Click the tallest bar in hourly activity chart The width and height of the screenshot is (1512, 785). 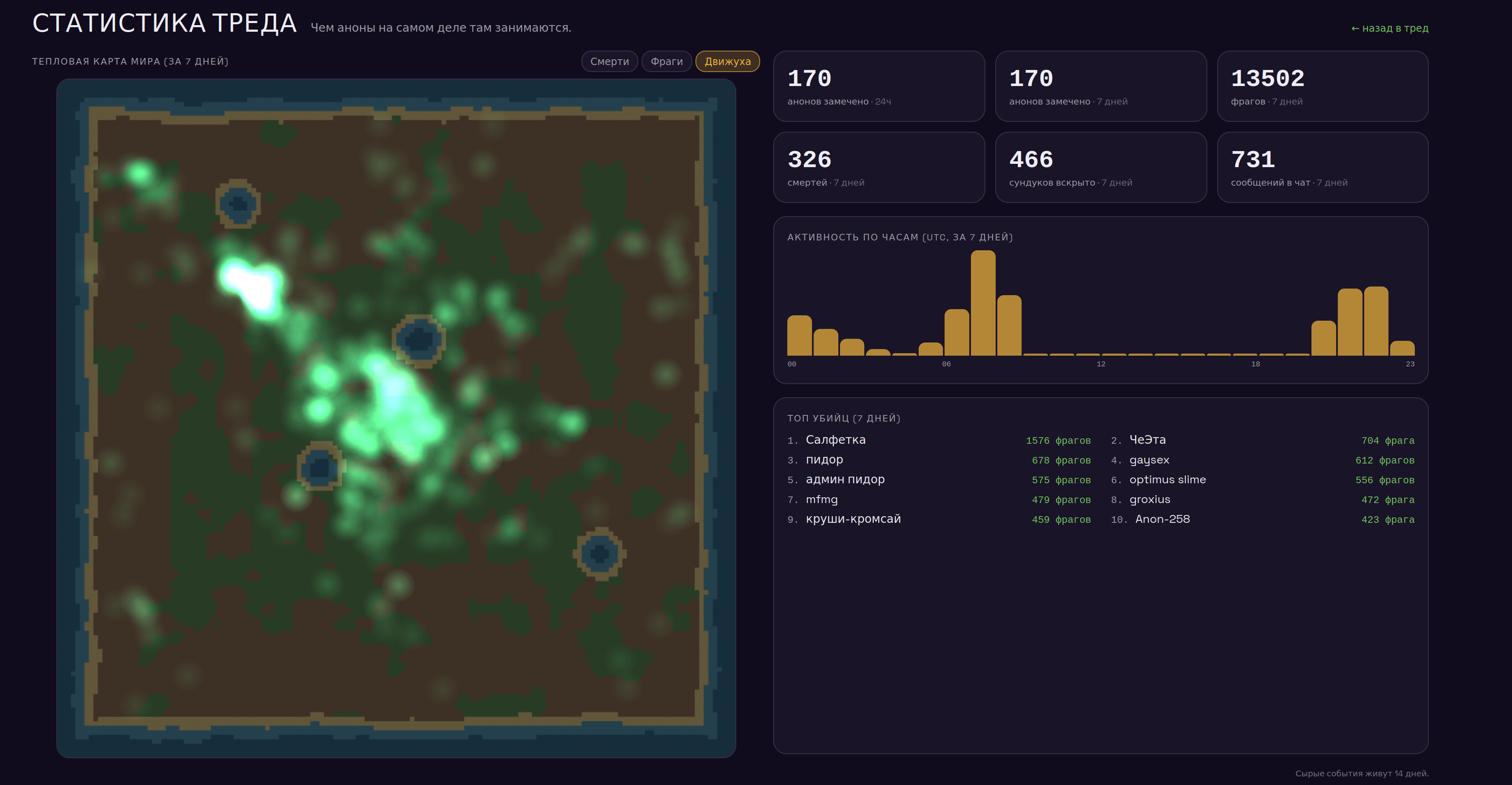(983, 303)
